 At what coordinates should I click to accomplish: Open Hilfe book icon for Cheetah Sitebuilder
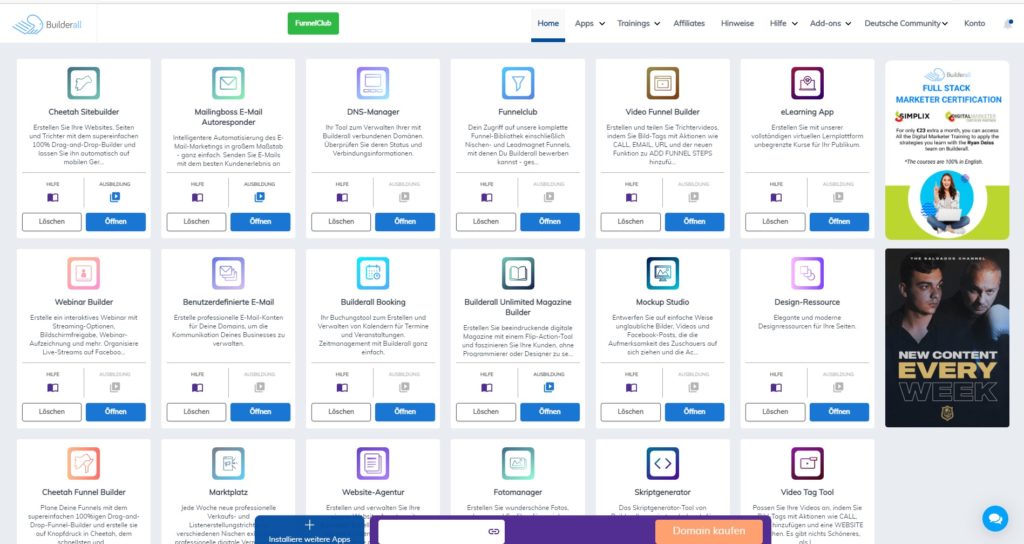tap(53, 197)
